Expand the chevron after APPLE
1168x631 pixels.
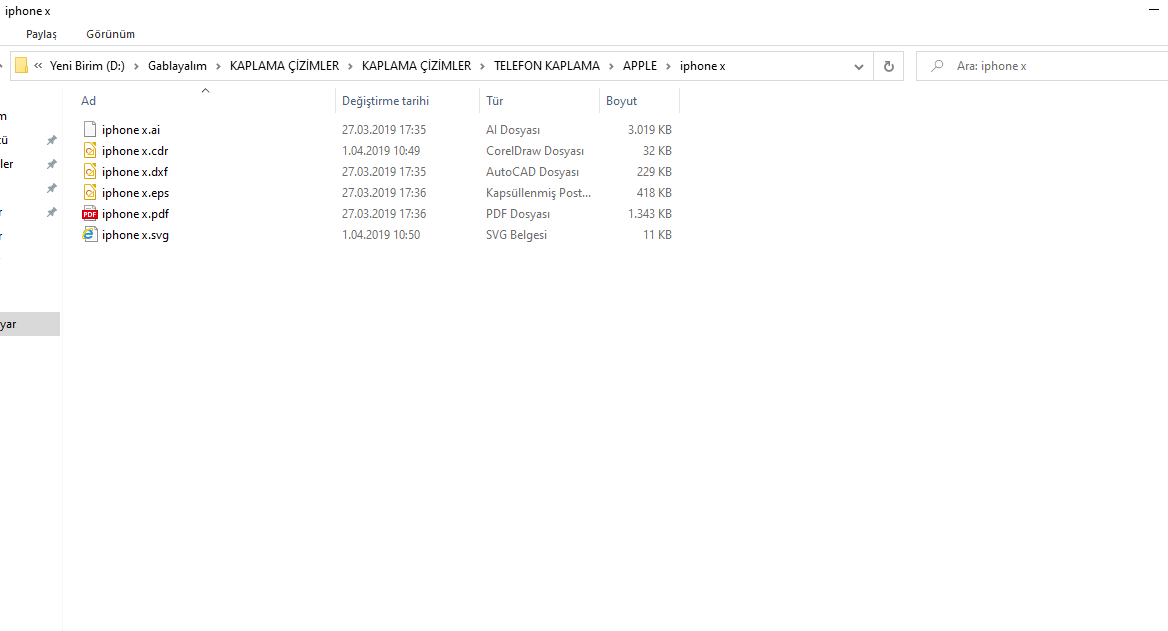(x=668, y=66)
